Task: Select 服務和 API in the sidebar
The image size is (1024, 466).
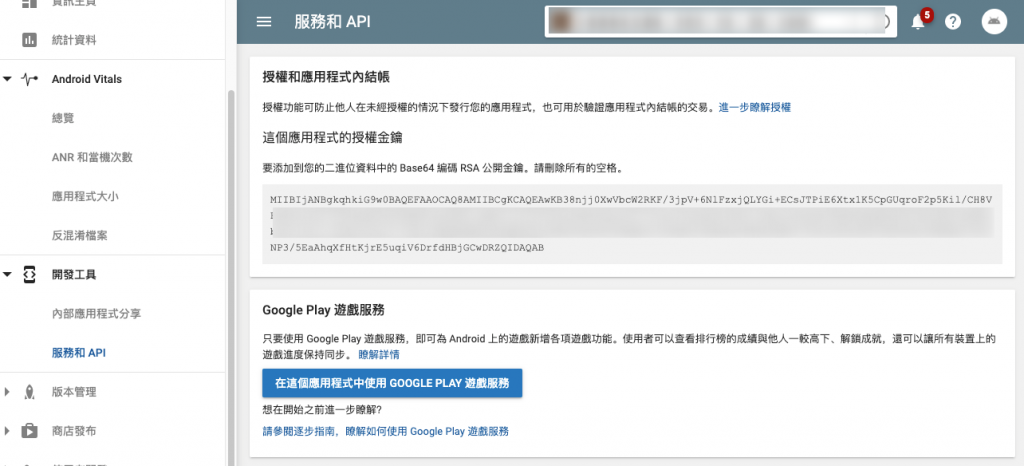Action: coord(78,353)
